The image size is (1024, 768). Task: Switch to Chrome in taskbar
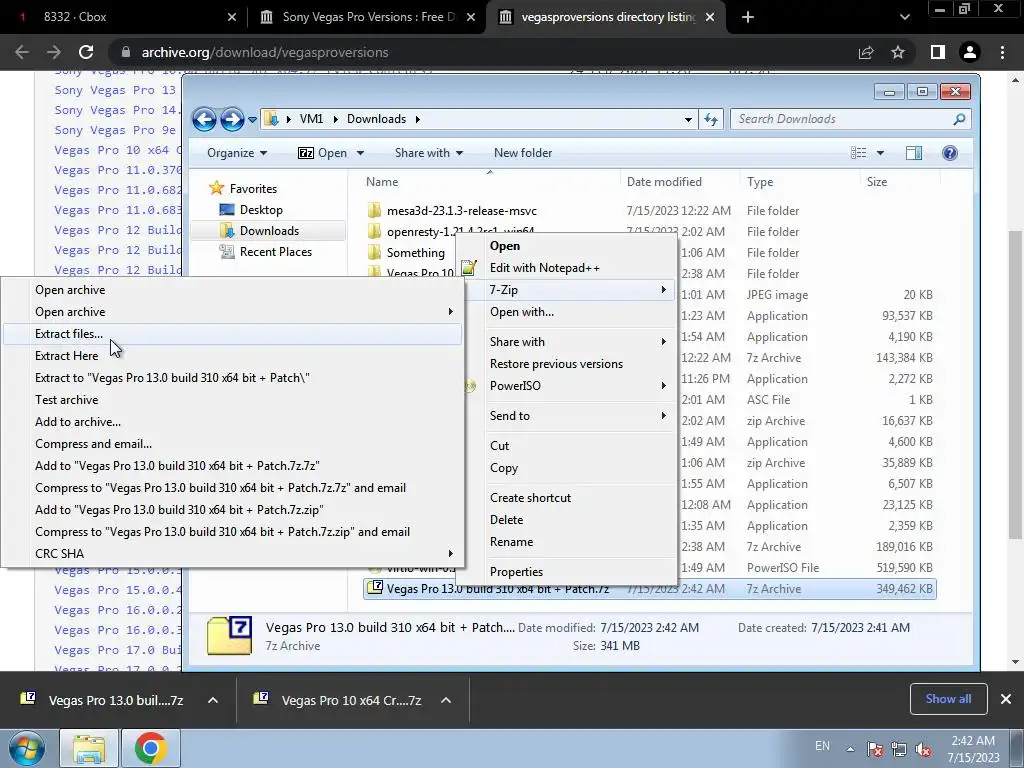(151, 748)
